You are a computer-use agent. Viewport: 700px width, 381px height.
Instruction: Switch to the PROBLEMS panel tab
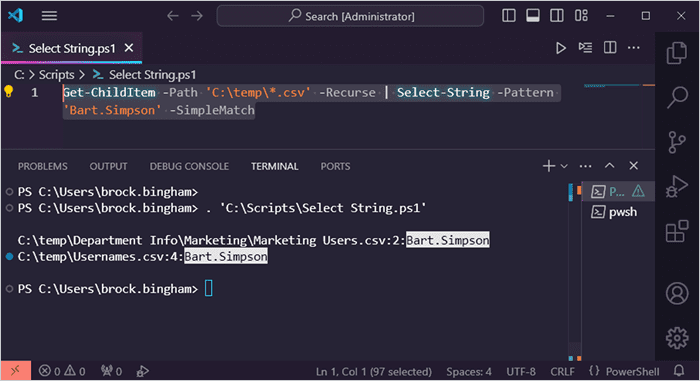(x=43, y=166)
